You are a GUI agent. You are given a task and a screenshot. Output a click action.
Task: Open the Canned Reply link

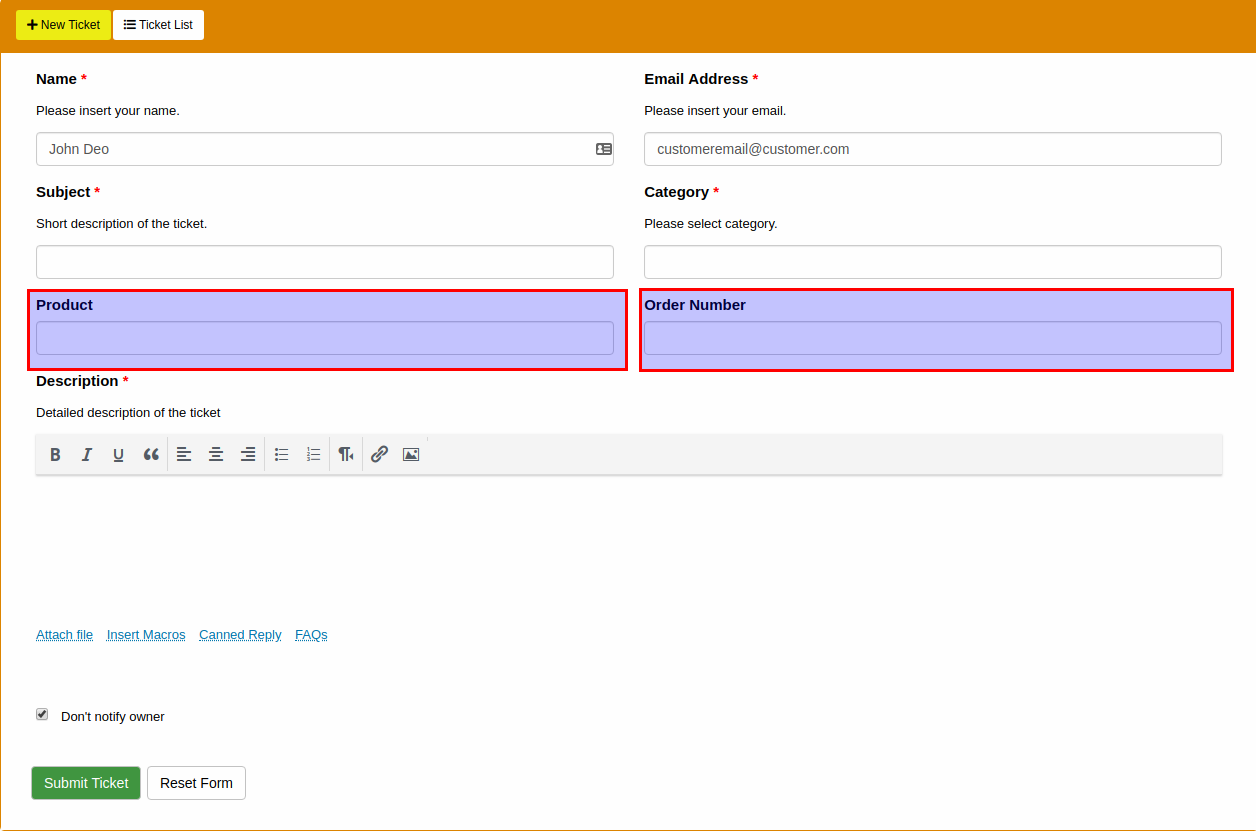[x=240, y=634]
